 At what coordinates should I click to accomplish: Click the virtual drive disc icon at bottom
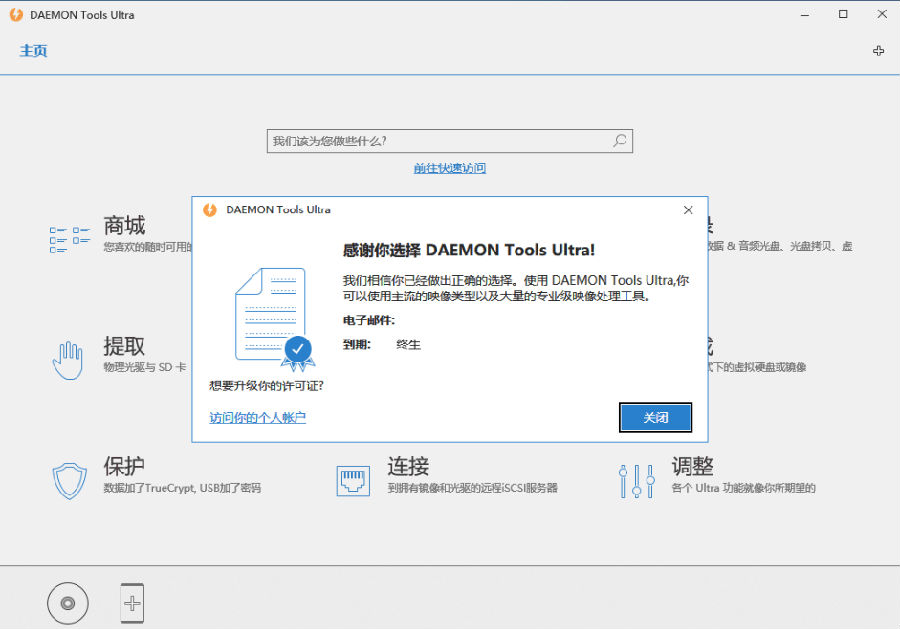(x=67, y=602)
